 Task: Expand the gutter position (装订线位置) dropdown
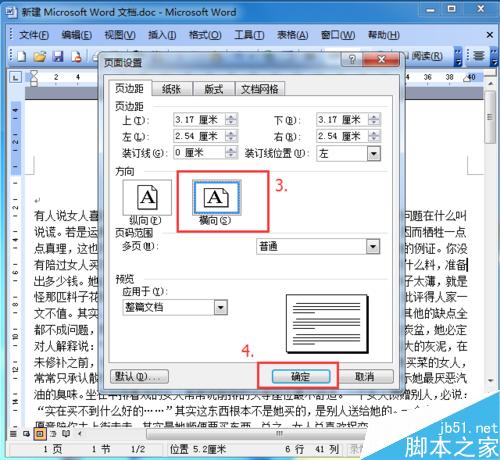click(x=374, y=154)
